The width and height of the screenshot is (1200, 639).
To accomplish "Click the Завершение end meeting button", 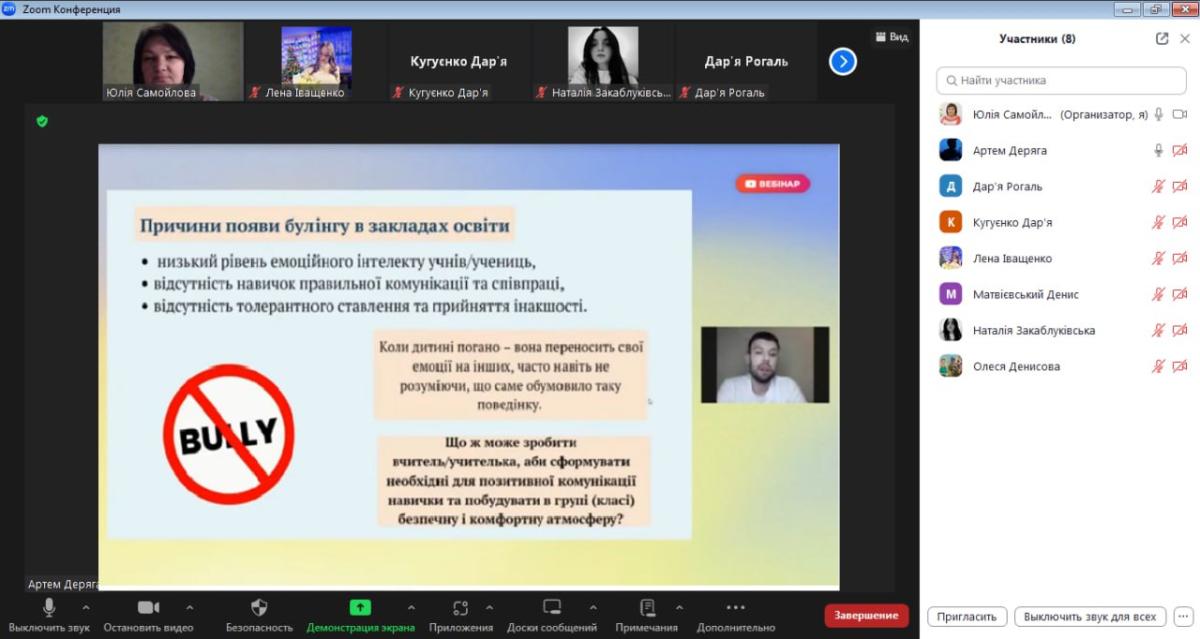I will coord(867,616).
